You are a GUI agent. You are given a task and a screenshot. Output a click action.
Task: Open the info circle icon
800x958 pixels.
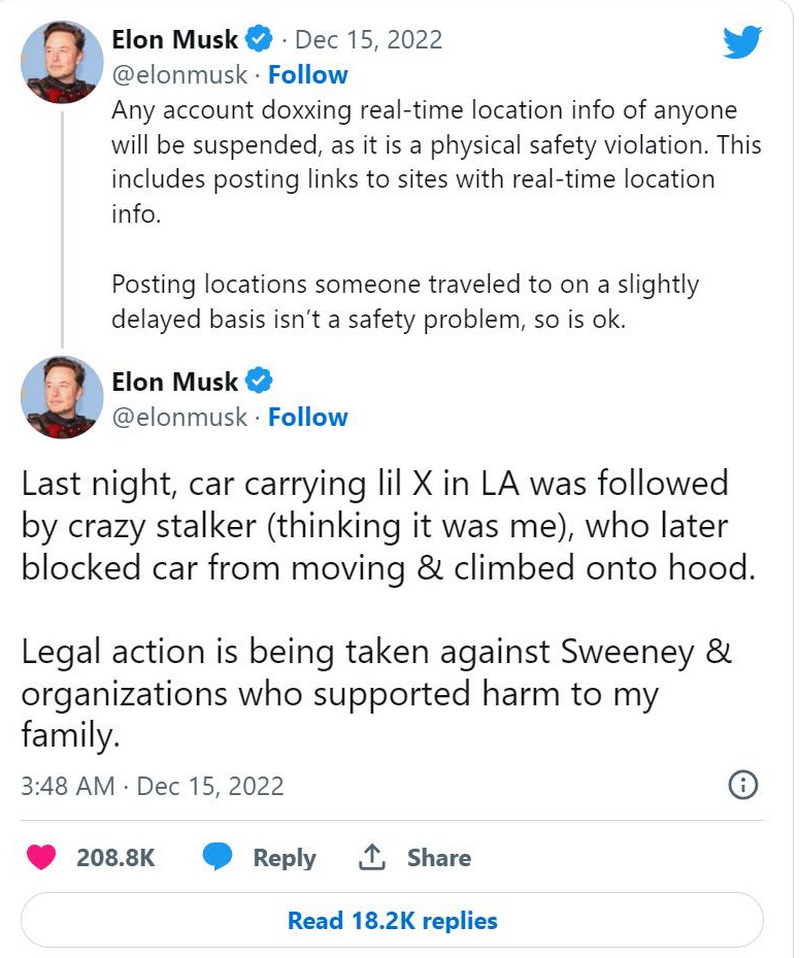pyautogui.click(x=742, y=786)
